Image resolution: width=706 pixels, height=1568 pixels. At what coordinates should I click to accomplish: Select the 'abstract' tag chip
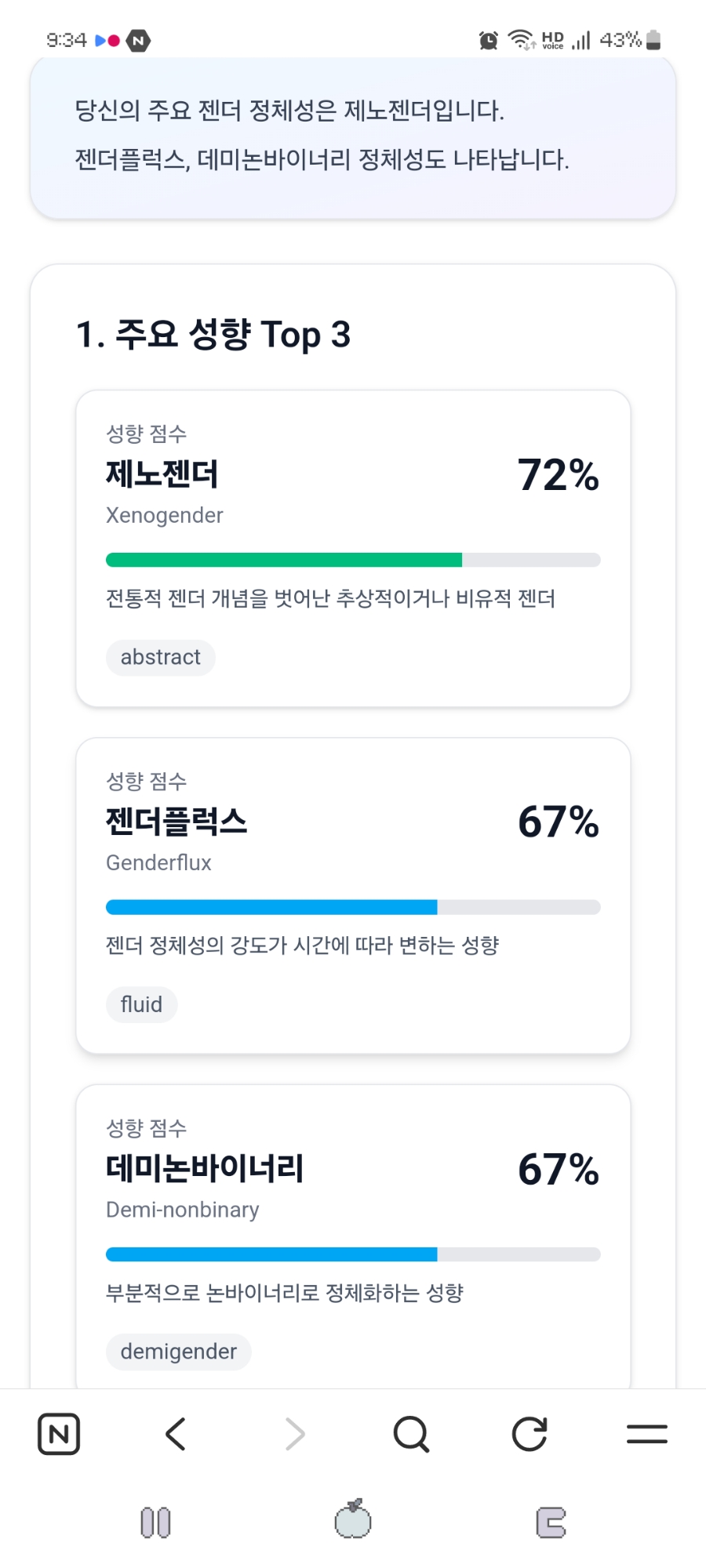[161, 657]
